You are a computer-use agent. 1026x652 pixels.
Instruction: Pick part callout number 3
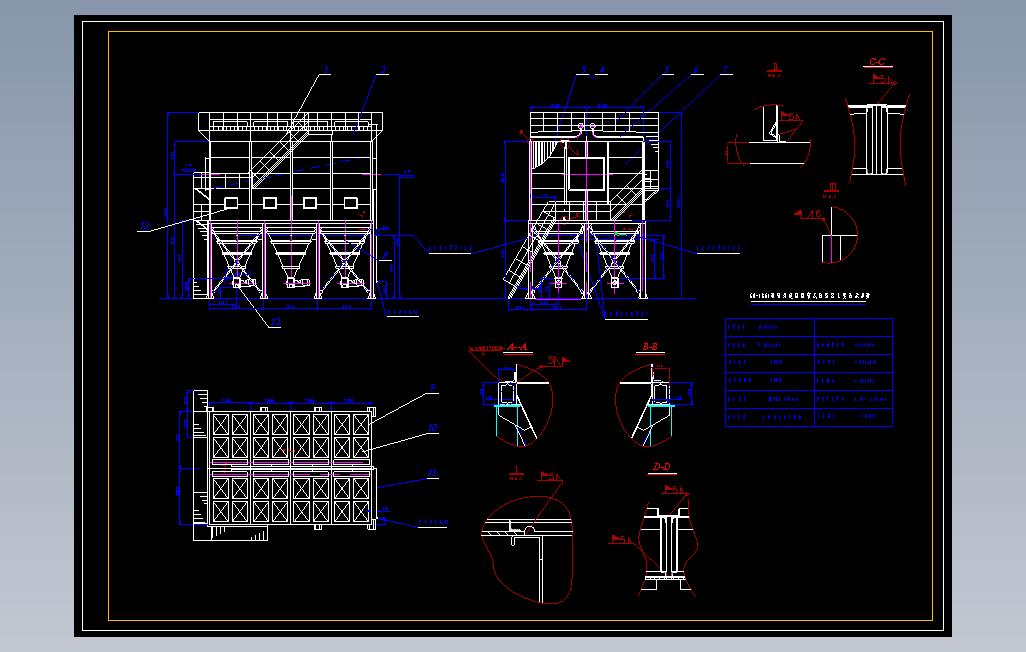584,69
